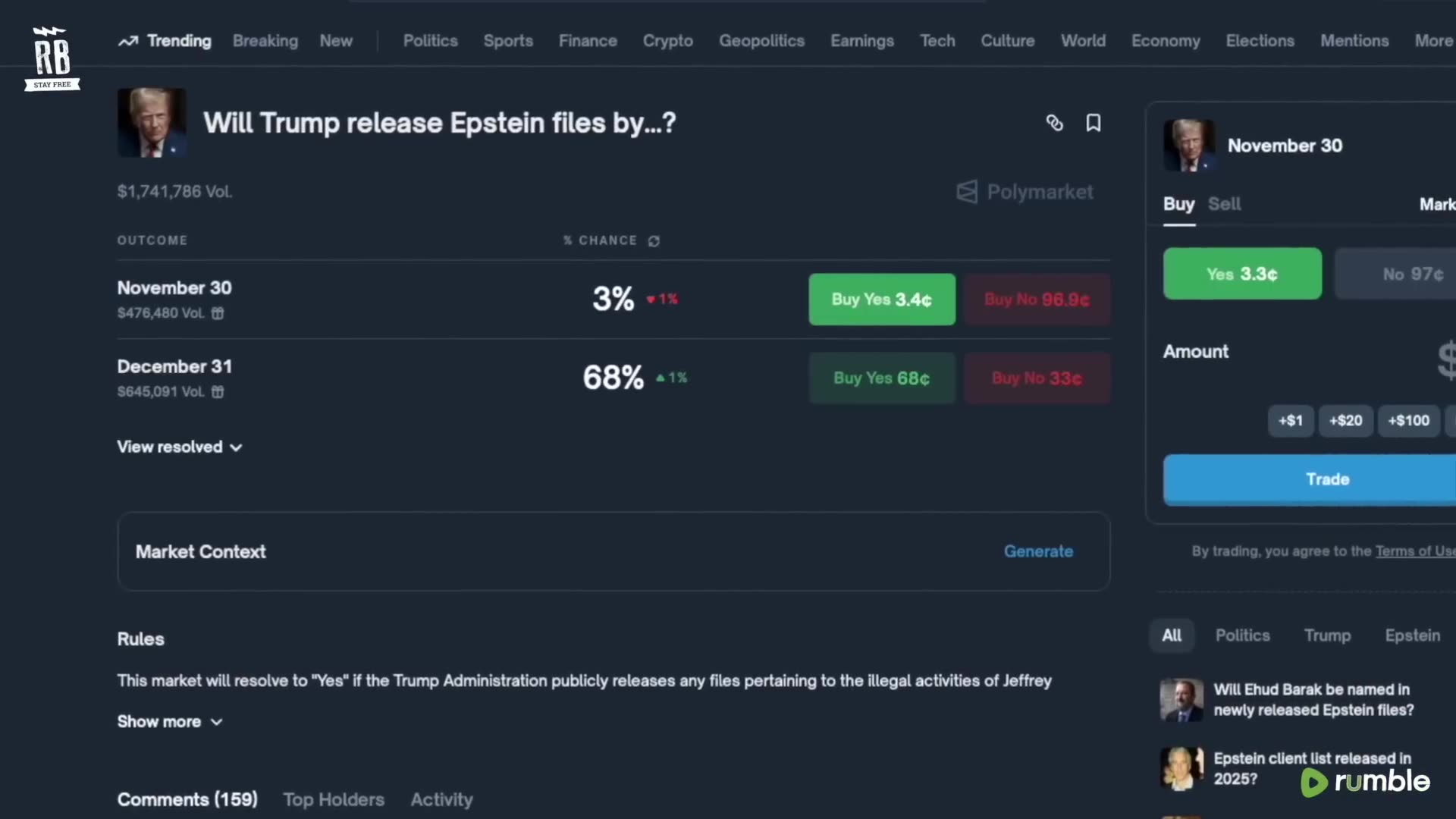Screen dimensions: 1456x819
Task: Open the Top Holders tab
Action: [334, 799]
